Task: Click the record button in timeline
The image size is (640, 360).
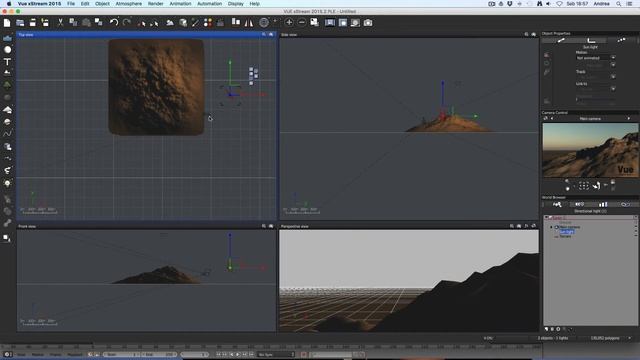Action: (304, 354)
